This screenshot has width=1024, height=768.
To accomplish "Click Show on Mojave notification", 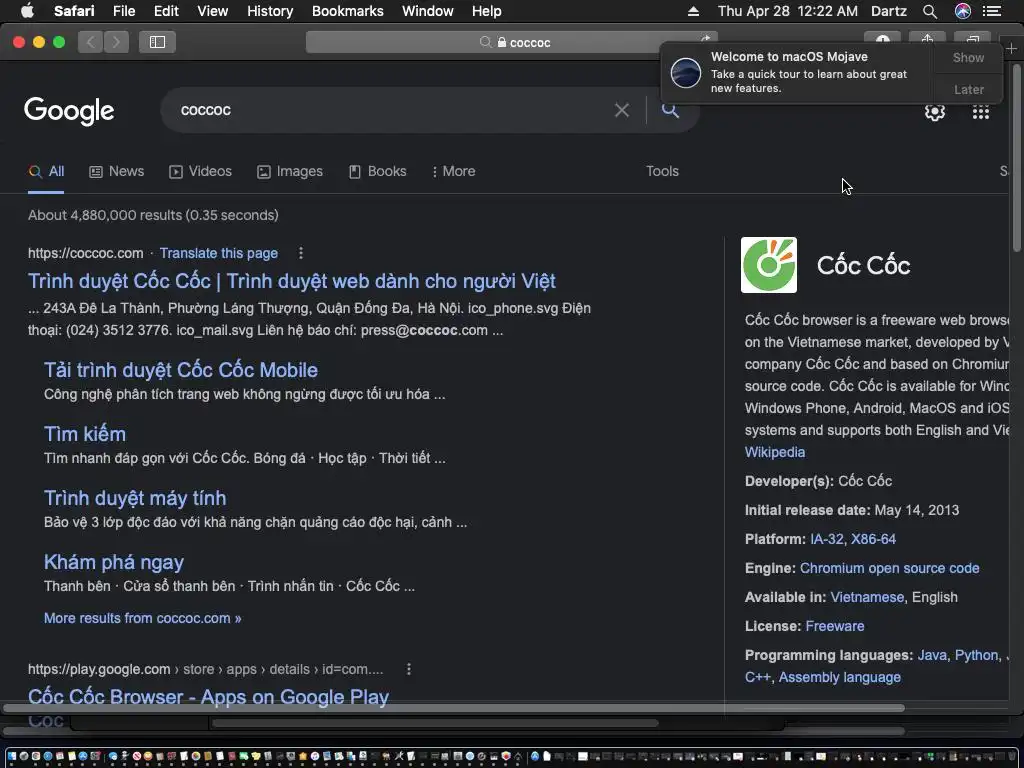I will click(968, 57).
